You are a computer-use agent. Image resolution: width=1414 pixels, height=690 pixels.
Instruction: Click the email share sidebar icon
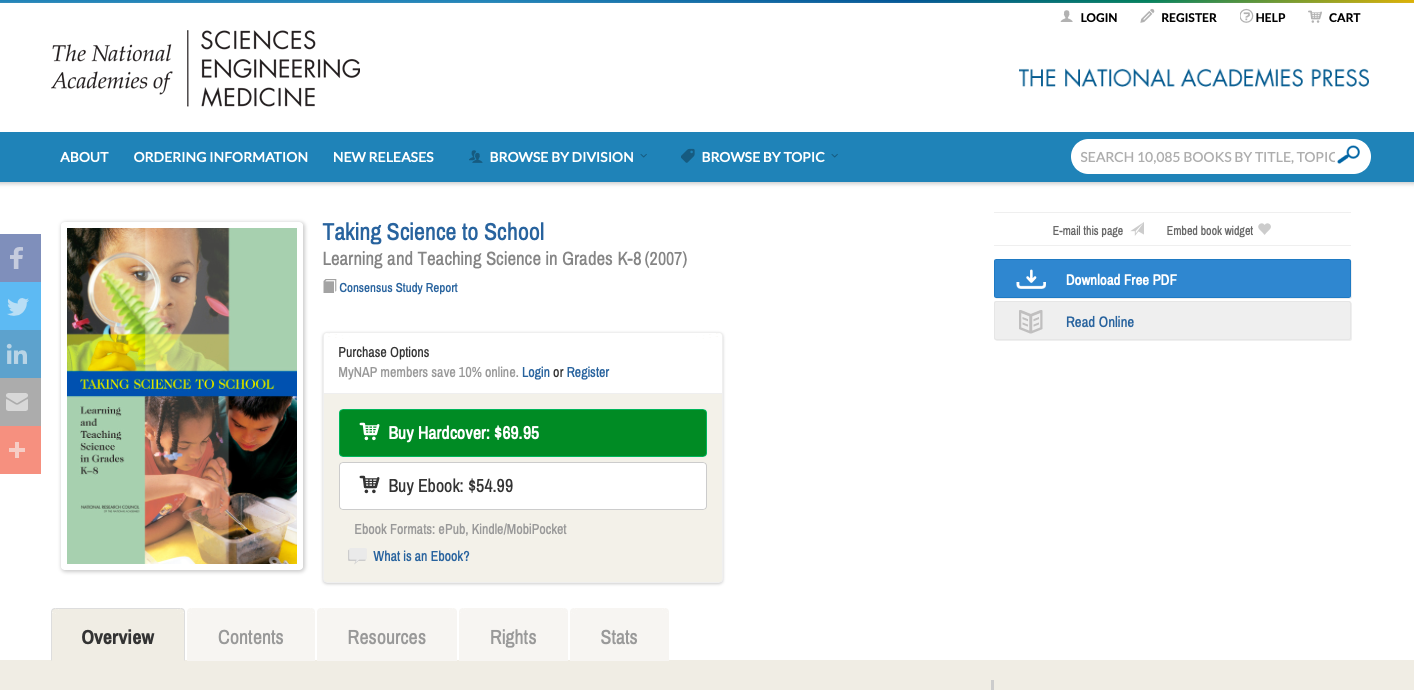tap(19, 402)
